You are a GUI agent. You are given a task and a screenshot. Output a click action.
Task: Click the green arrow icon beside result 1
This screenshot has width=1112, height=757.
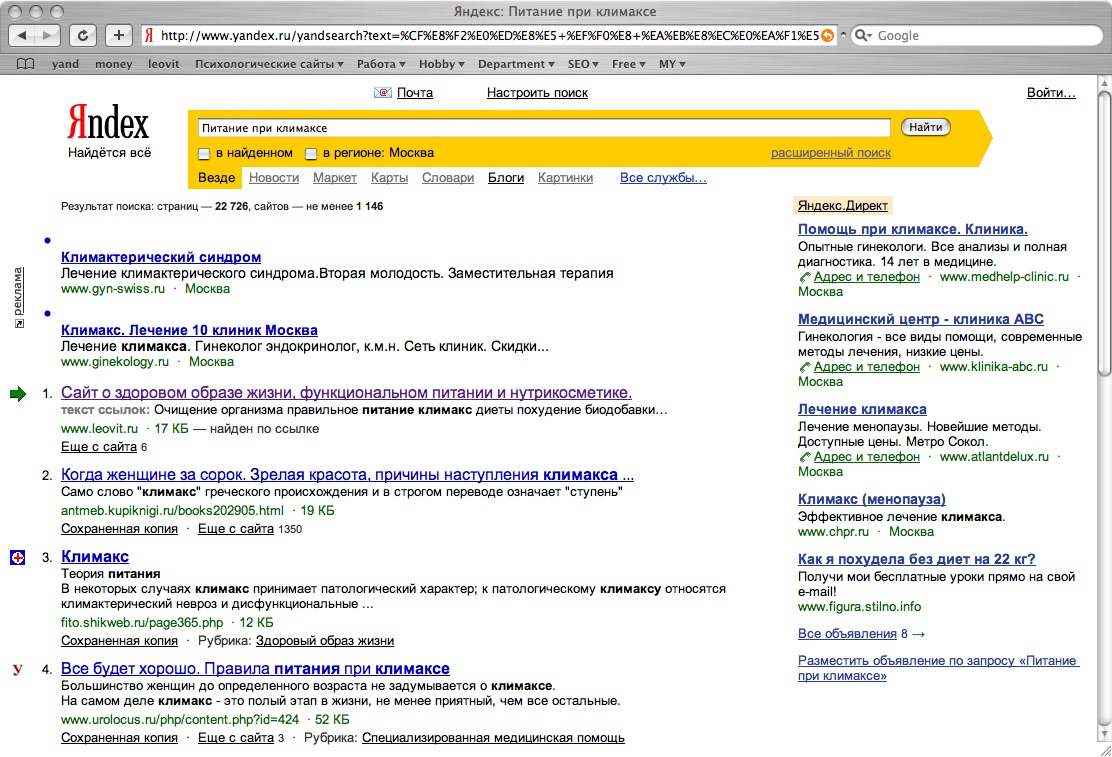point(18,394)
